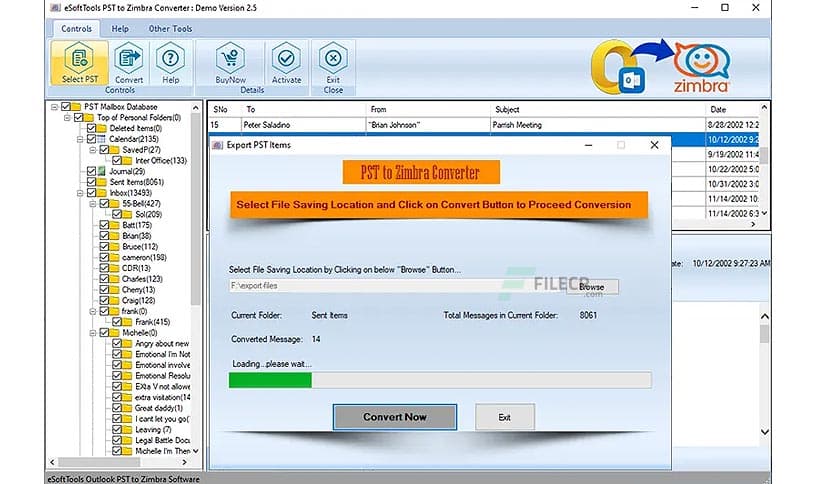This screenshot has width=836, height=484.
Task: Select the 10/12/2002 highlighted date row
Action: point(732,140)
